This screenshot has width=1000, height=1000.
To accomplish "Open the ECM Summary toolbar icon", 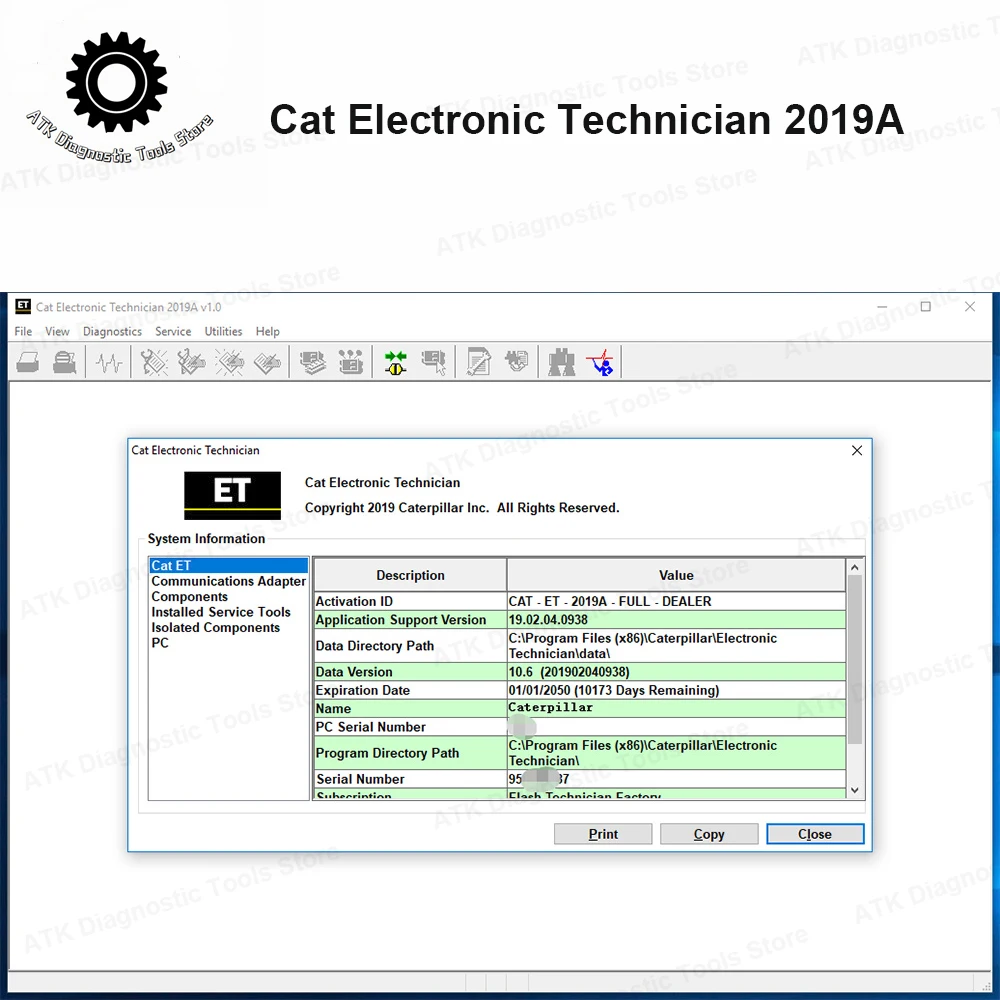I will point(312,362).
